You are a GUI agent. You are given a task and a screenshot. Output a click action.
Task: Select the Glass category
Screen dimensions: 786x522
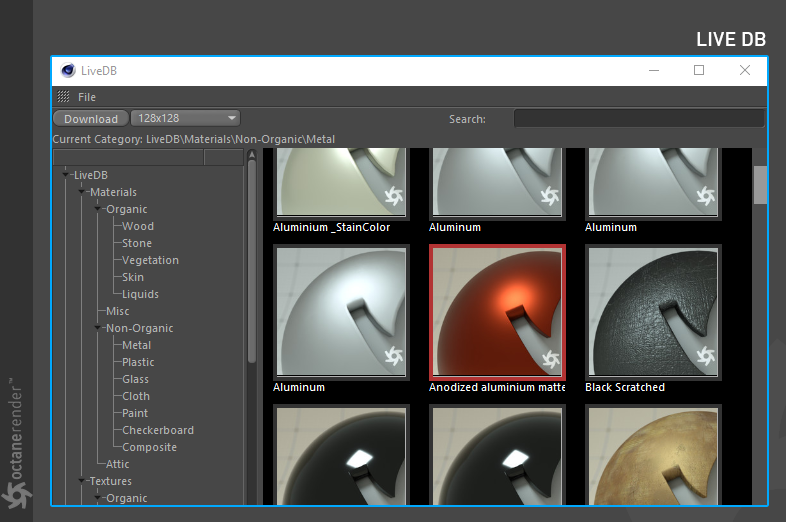[135, 379]
